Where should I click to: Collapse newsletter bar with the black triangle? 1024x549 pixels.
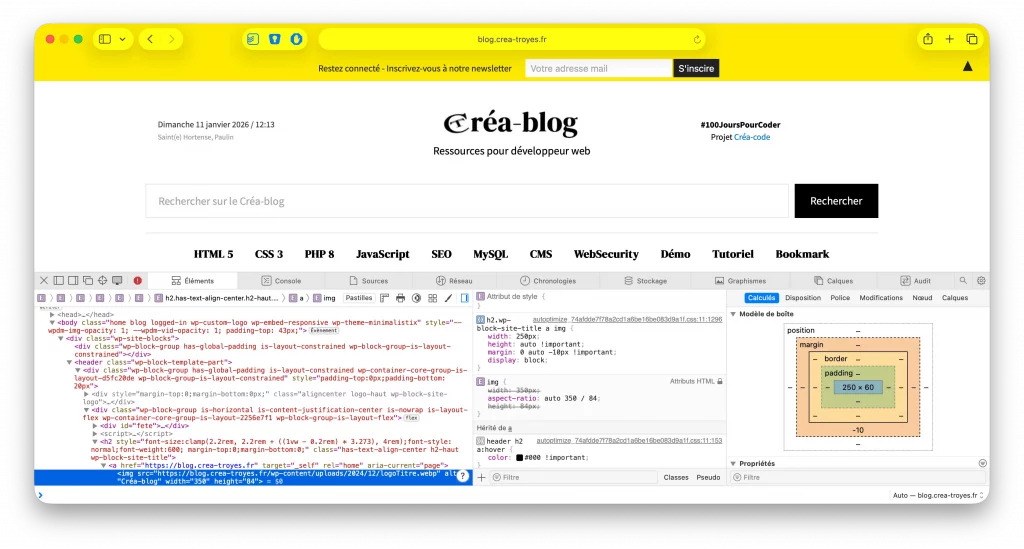tap(968, 67)
